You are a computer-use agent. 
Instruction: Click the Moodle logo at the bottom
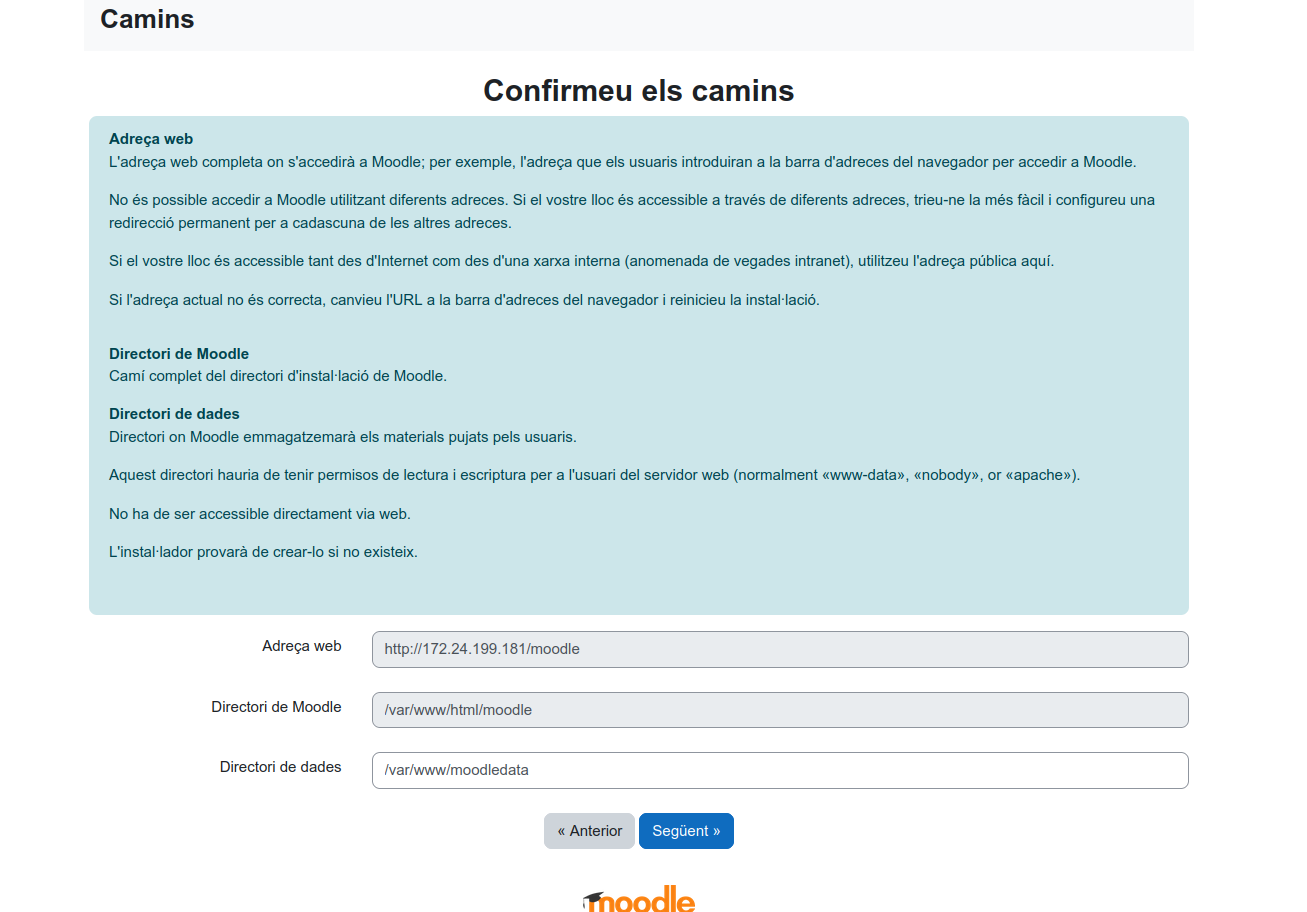(639, 898)
